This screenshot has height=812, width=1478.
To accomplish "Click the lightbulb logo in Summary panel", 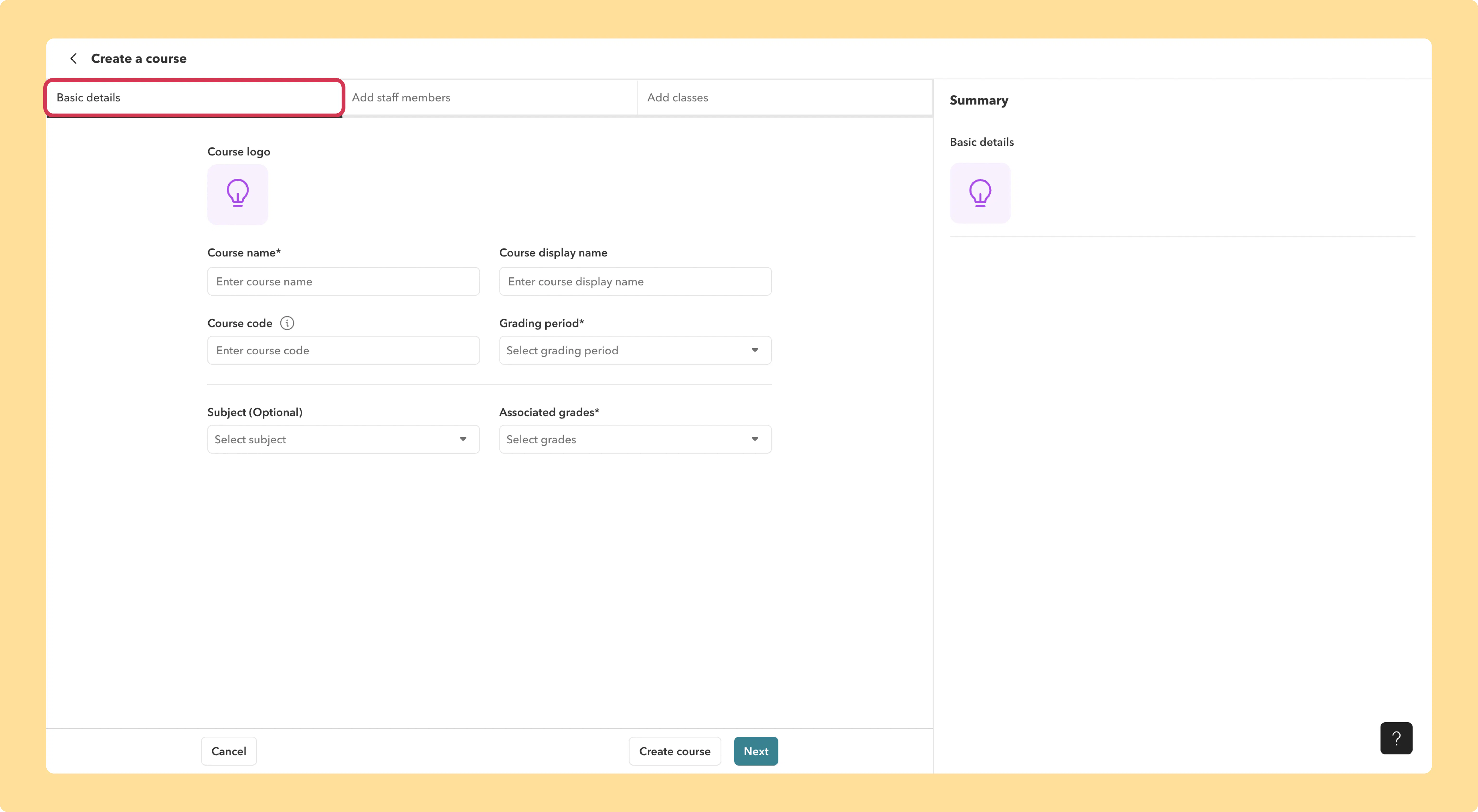I will click(x=980, y=193).
